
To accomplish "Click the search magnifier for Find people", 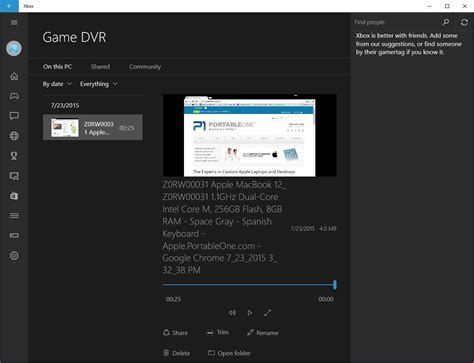I will click(446, 22).
